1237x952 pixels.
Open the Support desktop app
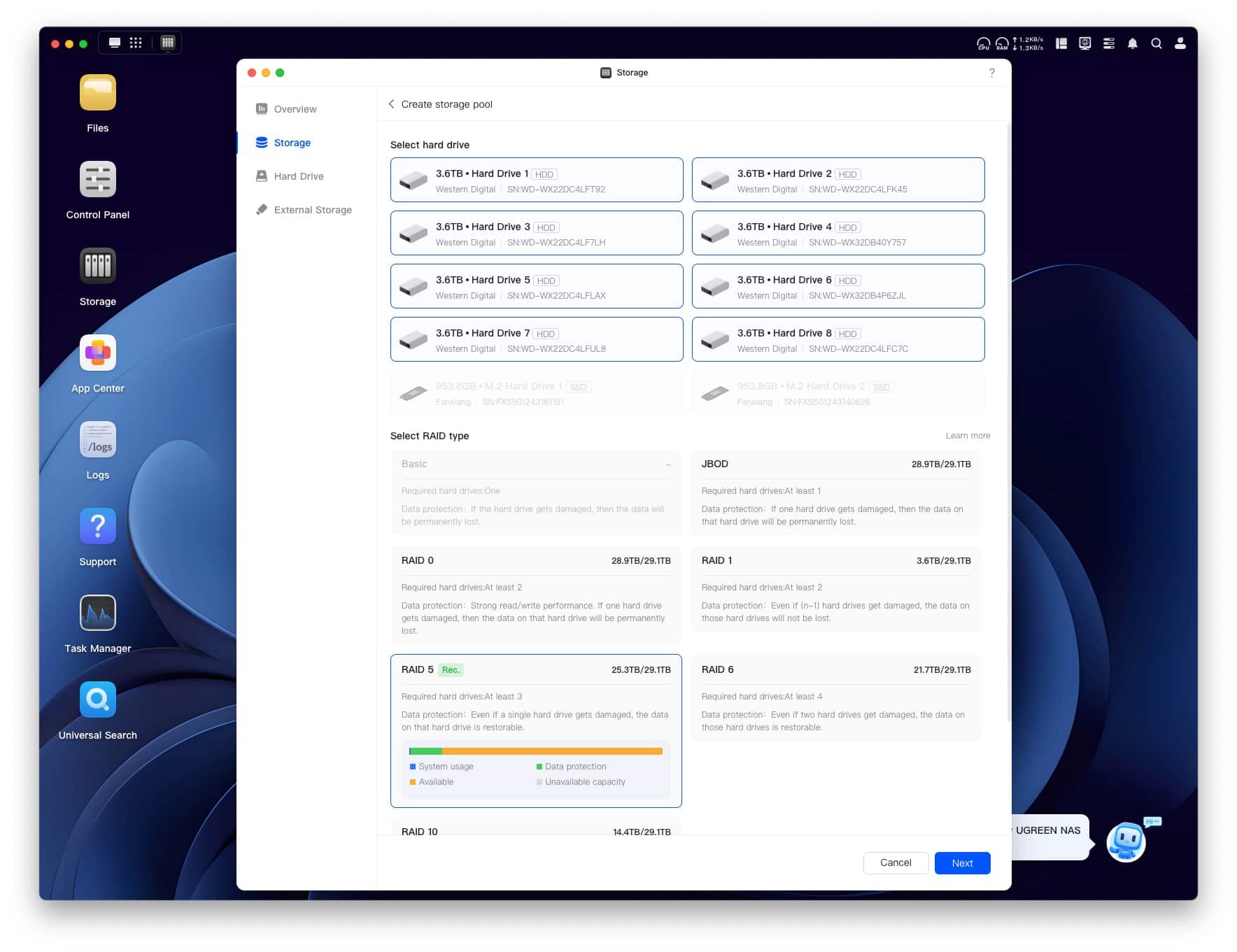(97, 527)
